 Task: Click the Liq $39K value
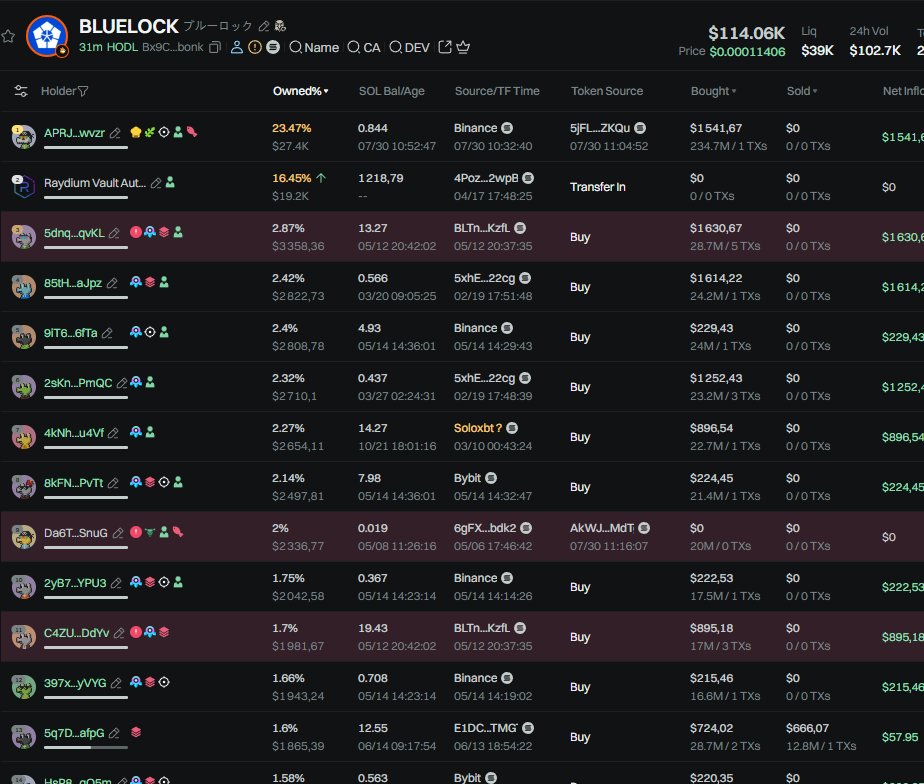tap(817, 51)
